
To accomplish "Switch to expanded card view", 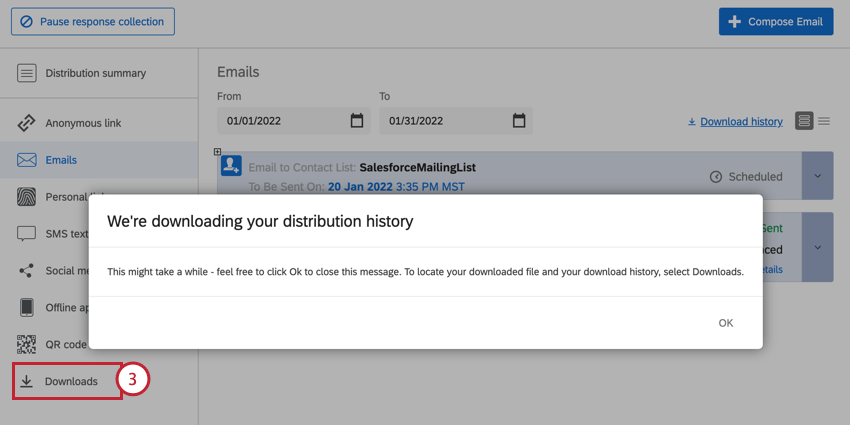I will 804,121.
